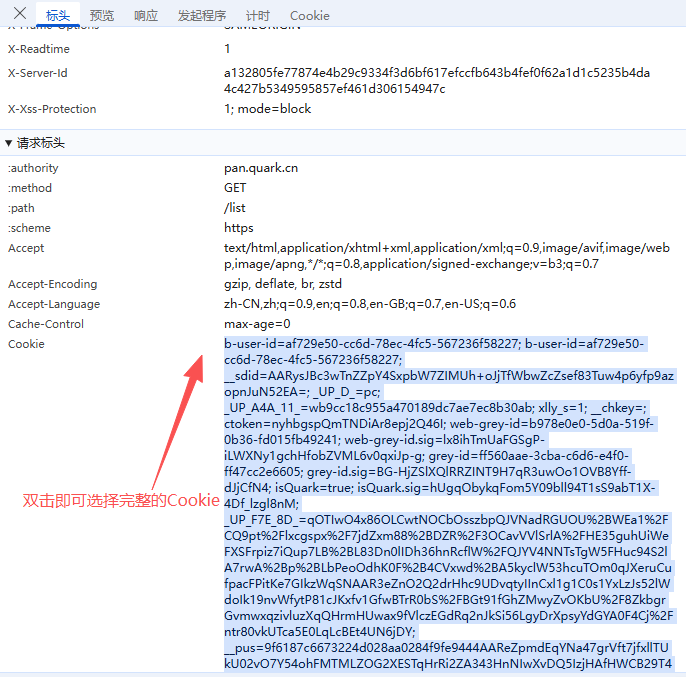Screen dimensions: 686x677
Task: Click the GET method value
Action: tap(235, 188)
